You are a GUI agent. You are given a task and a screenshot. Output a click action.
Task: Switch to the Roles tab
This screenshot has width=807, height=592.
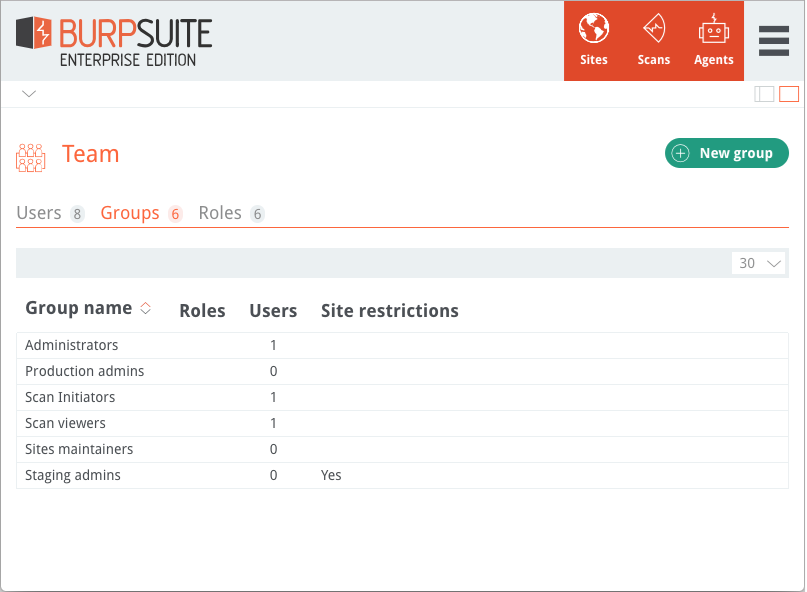point(231,213)
